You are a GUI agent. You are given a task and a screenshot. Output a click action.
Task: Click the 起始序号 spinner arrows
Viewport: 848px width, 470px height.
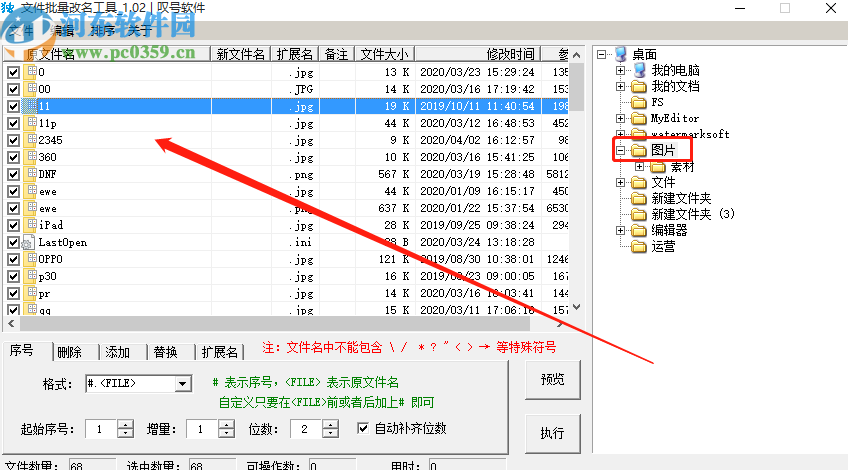tap(125, 429)
